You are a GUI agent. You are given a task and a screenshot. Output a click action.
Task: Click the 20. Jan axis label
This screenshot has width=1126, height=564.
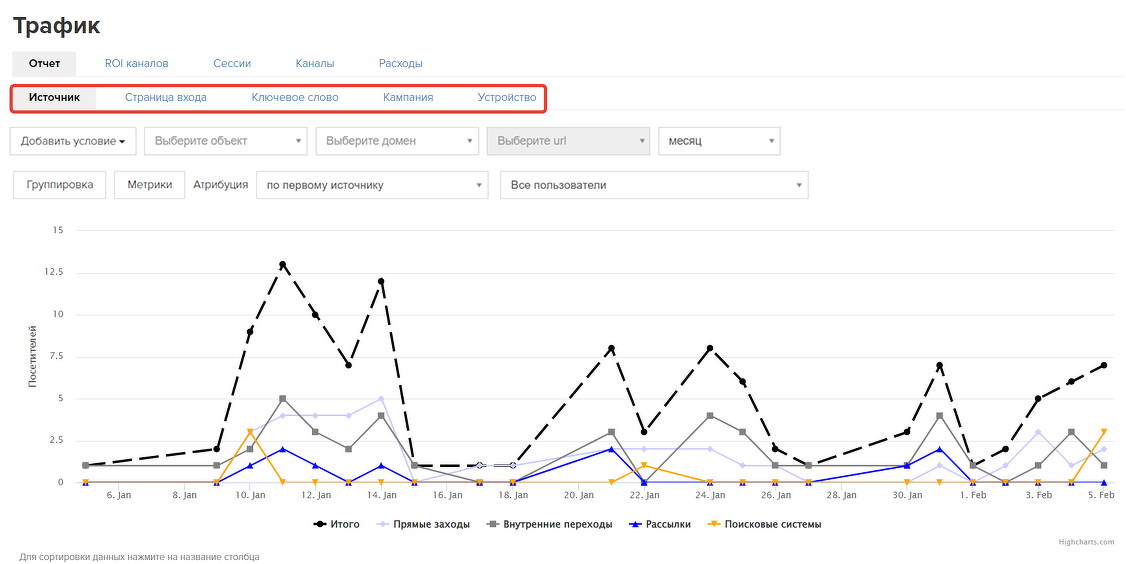578,495
